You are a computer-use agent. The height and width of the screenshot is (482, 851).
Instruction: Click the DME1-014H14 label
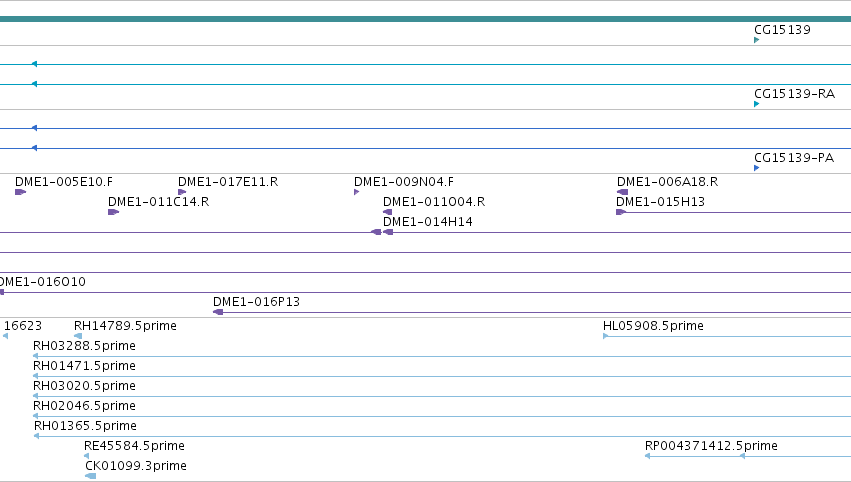coord(428,222)
